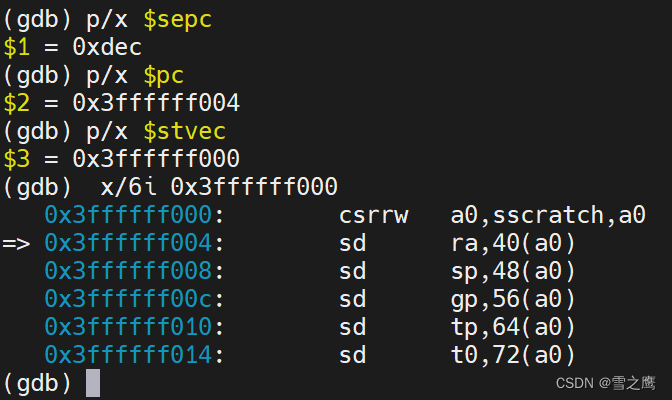The height and width of the screenshot is (400, 672).
Task: Click the 'x/6i' examine command
Action: [129, 188]
